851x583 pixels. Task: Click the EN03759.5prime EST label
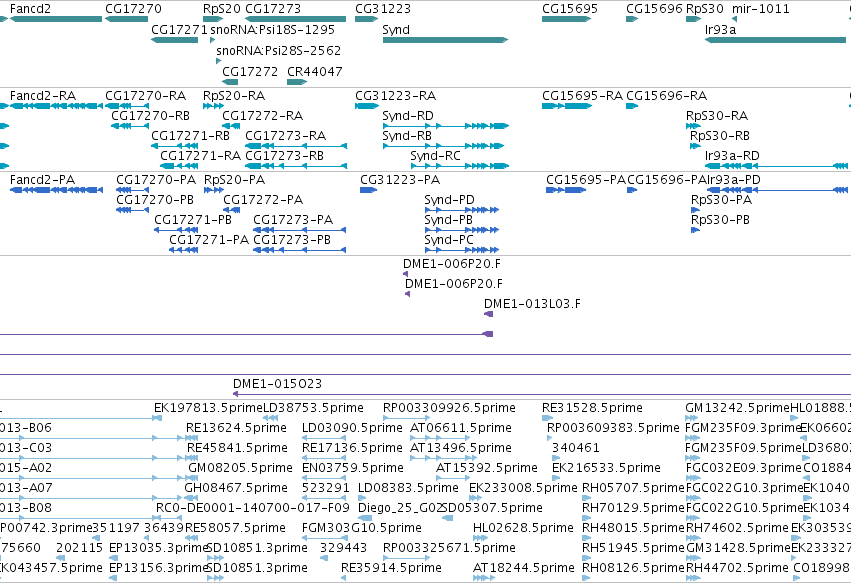coord(353,468)
